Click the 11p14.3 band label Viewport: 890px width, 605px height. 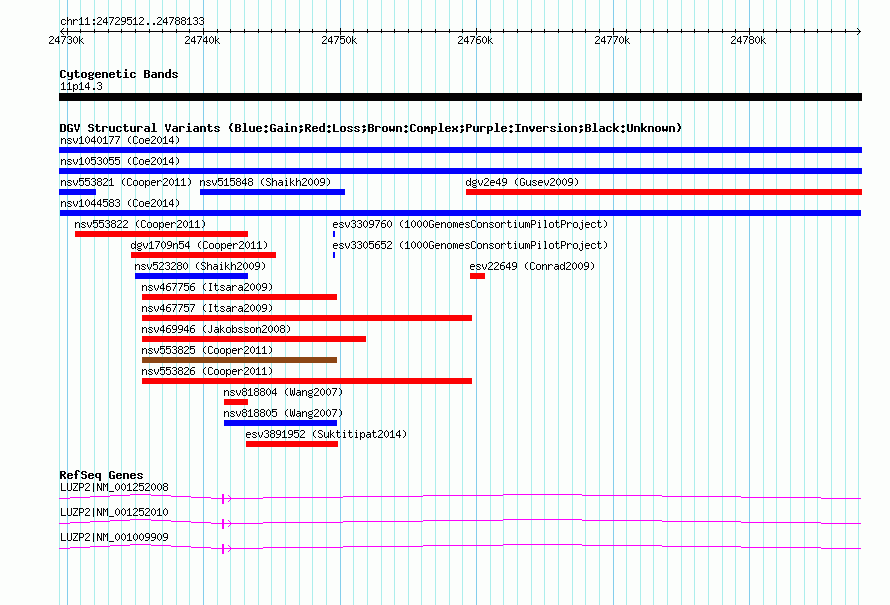81,86
